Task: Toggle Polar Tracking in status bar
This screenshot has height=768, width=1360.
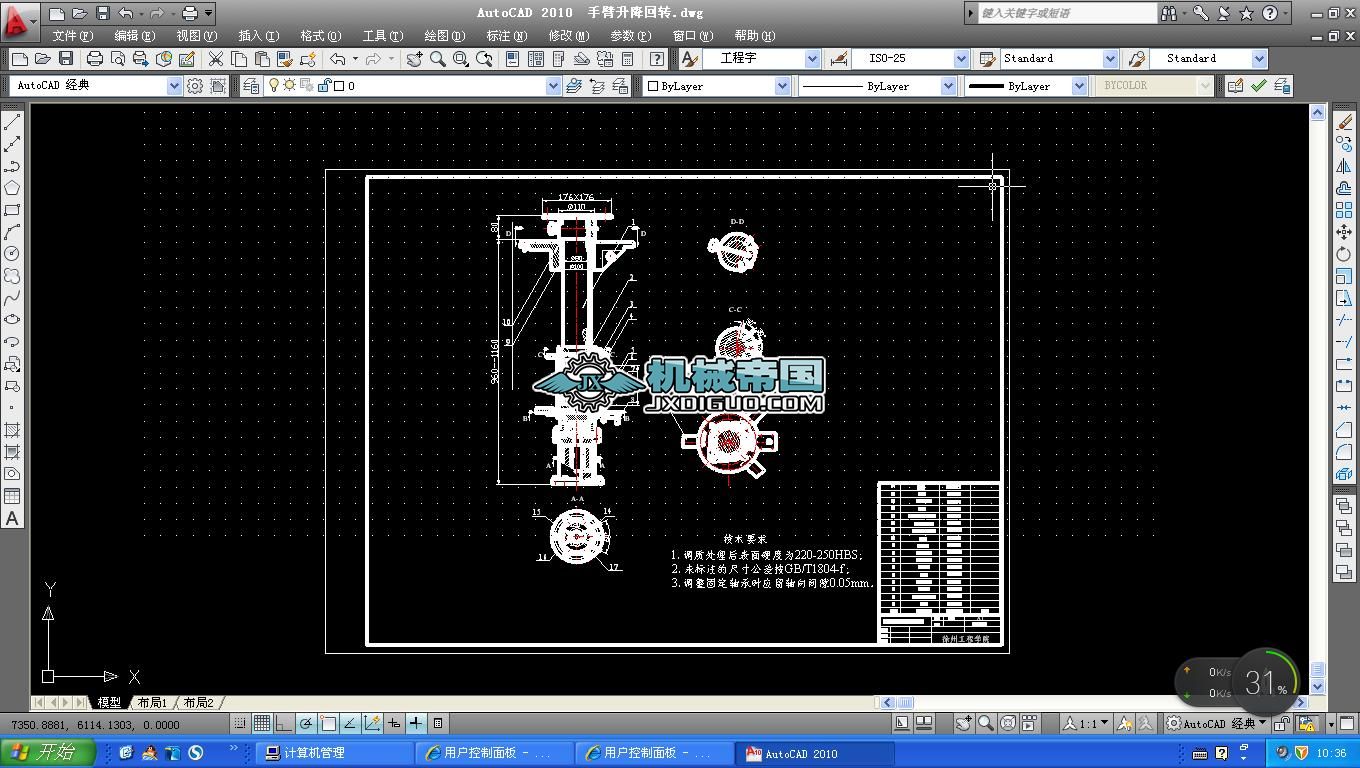Action: pos(306,724)
